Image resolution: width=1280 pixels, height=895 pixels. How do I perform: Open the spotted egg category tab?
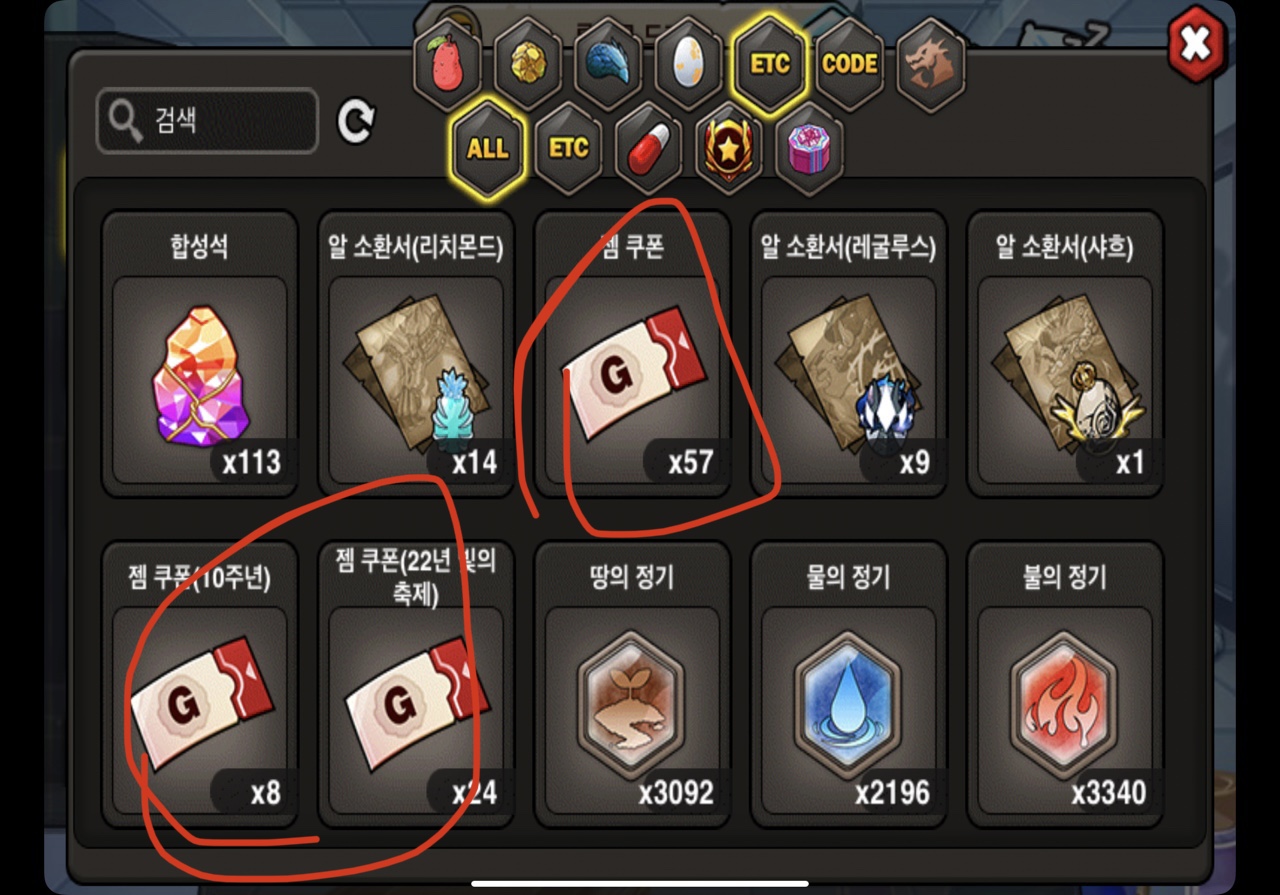[x=689, y=65]
